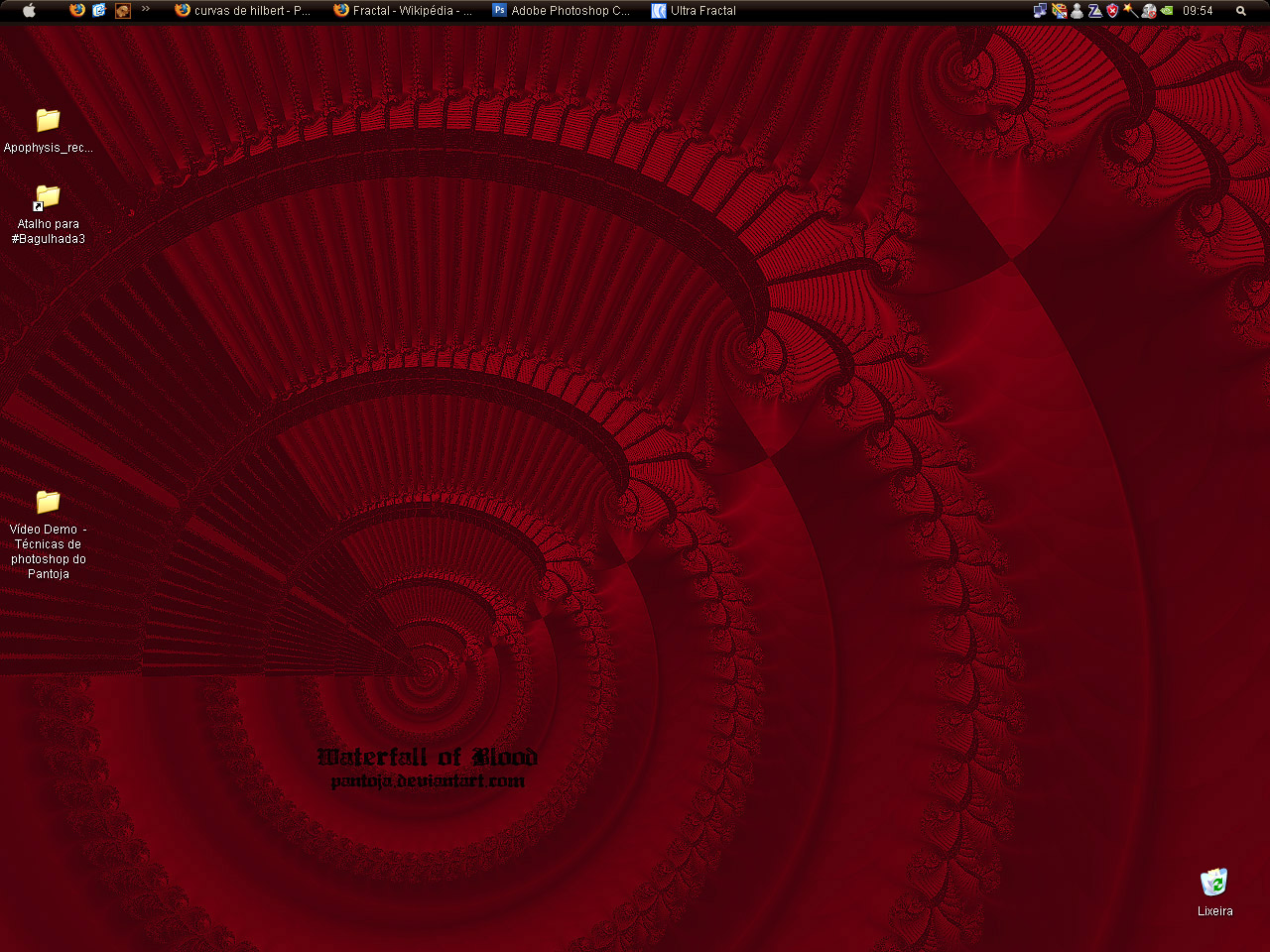The image size is (1270, 952).
Task: Switch to the 'Fractal - Wikipédia' Firefox window
Action: click(404, 11)
